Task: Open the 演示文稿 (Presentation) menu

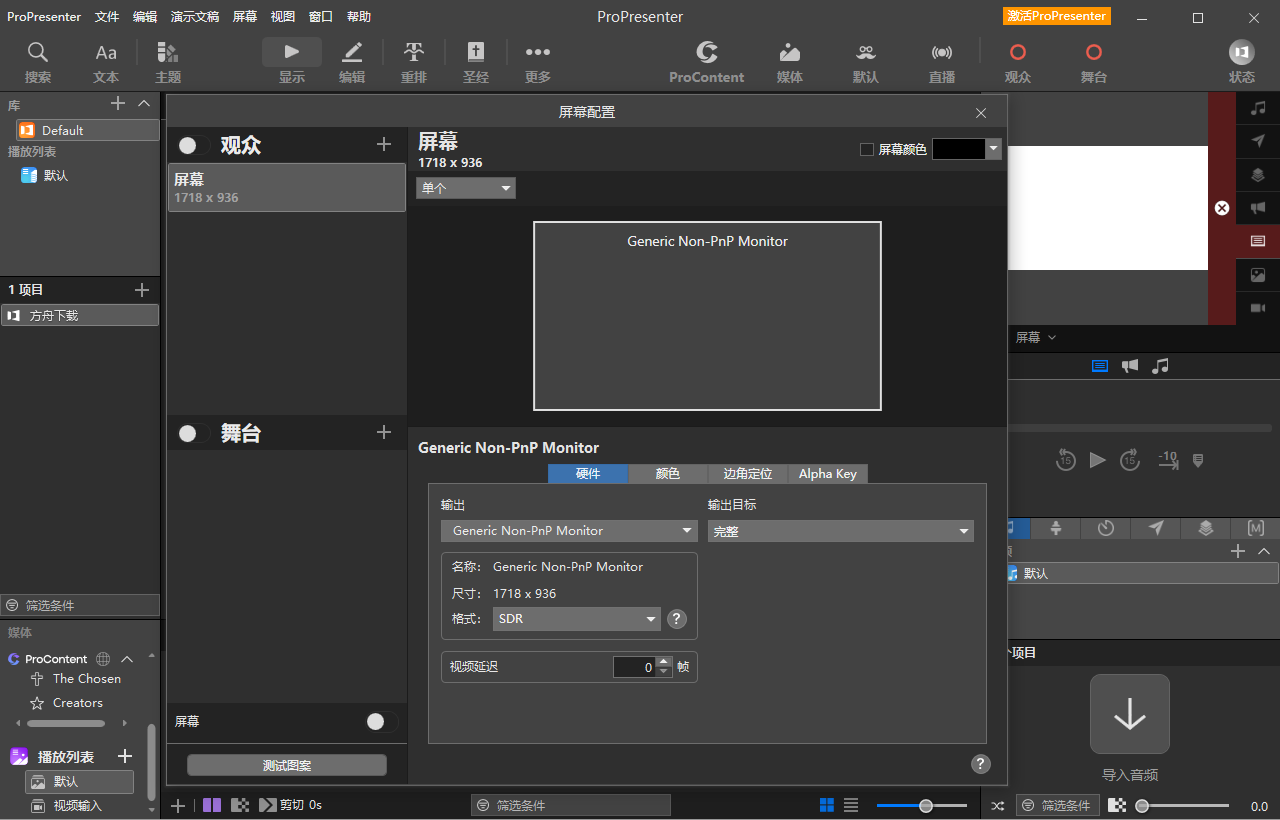Action: coord(195,17)
